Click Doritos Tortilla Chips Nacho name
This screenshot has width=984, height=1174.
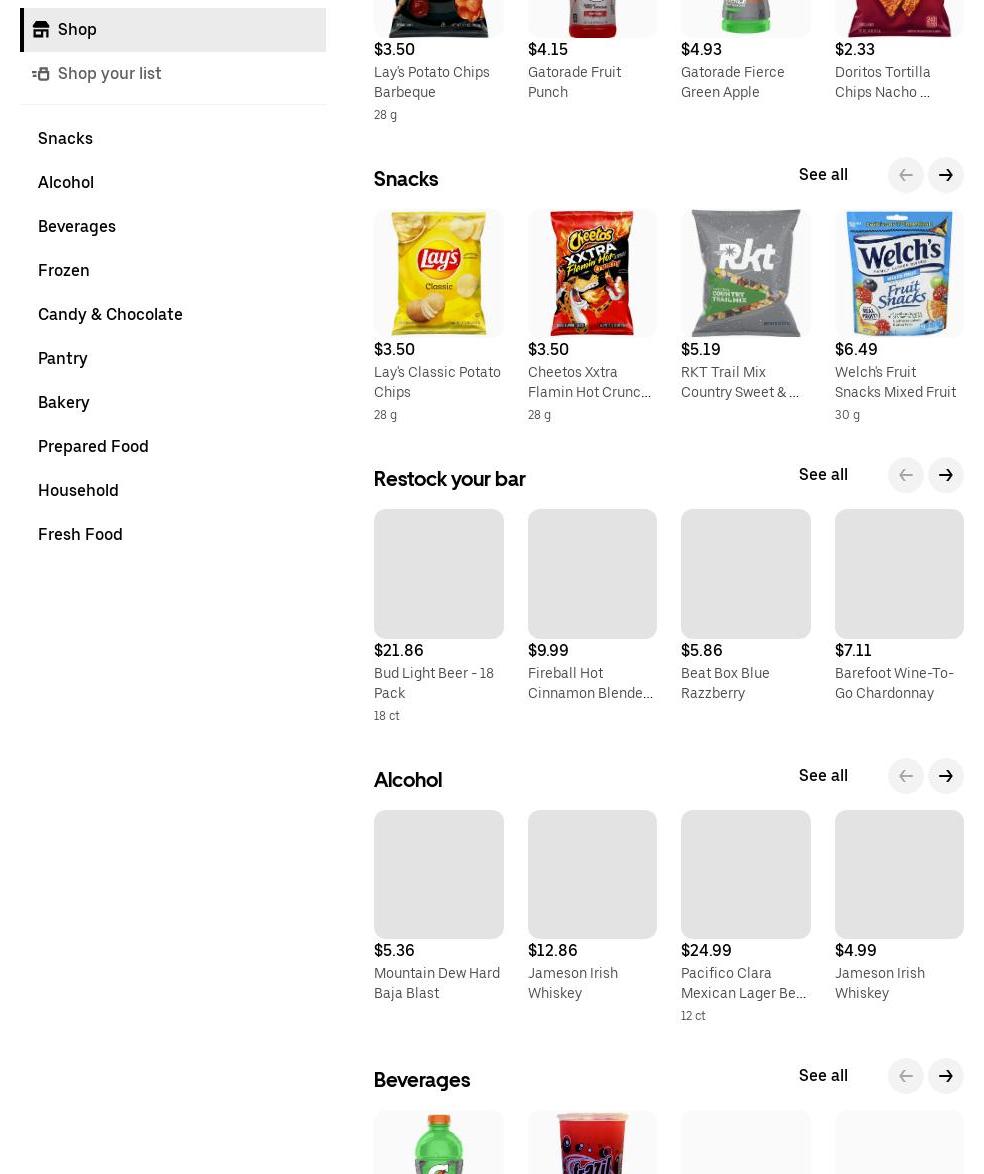tap(883, 82)
